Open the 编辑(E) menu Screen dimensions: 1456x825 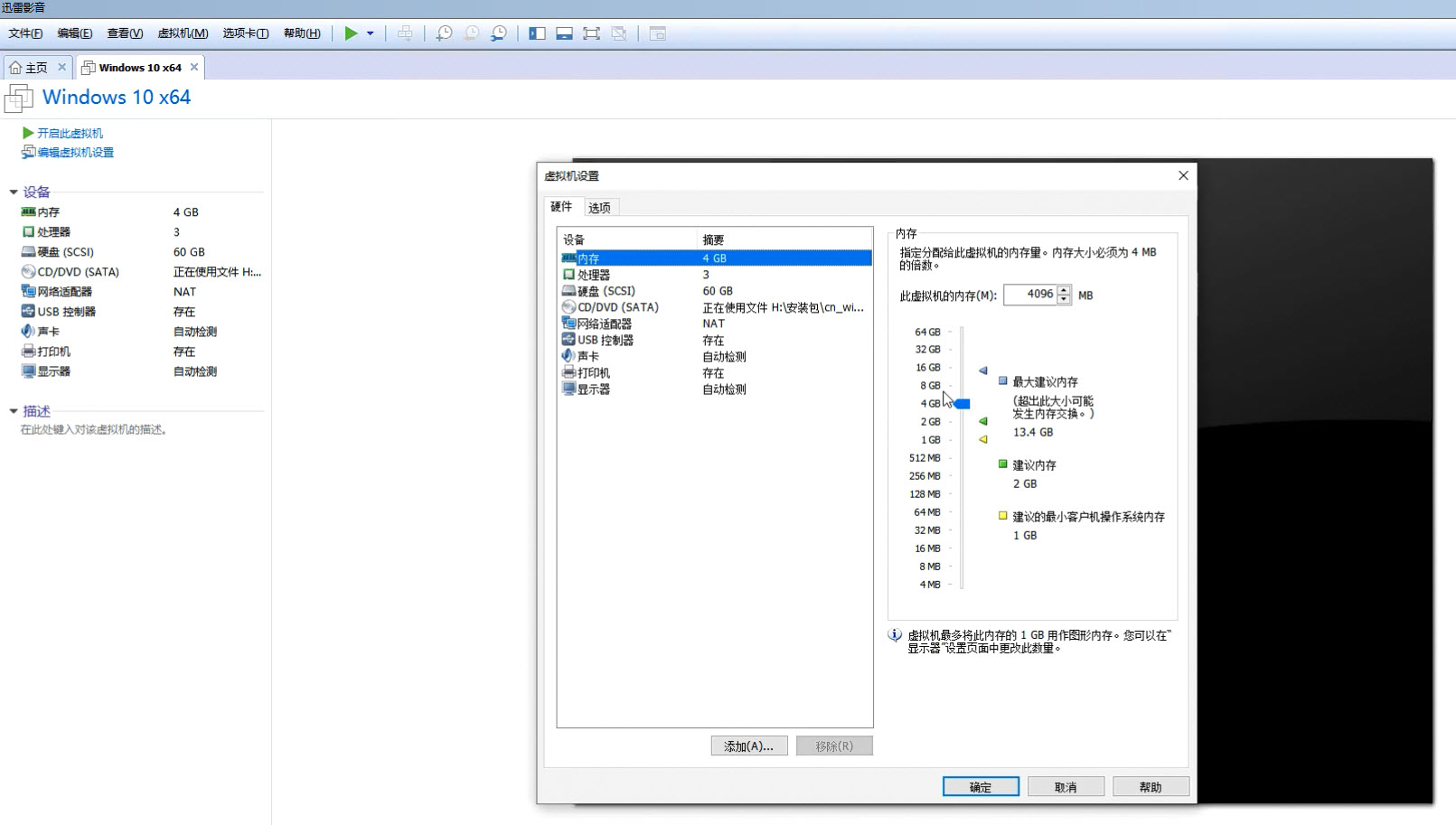[75, 33]
